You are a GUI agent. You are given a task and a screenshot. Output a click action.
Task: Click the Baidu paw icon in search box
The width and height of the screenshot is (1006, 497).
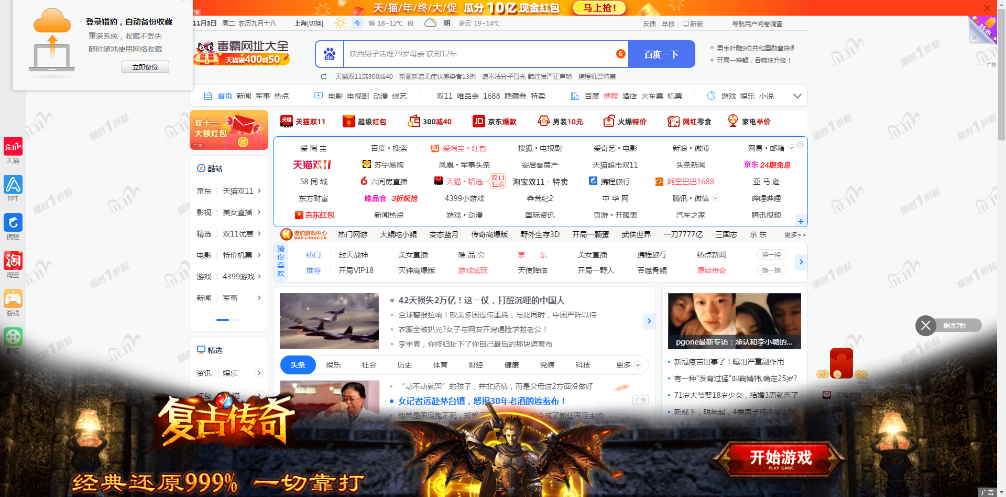pyautogui.click(x=330, y=54)
